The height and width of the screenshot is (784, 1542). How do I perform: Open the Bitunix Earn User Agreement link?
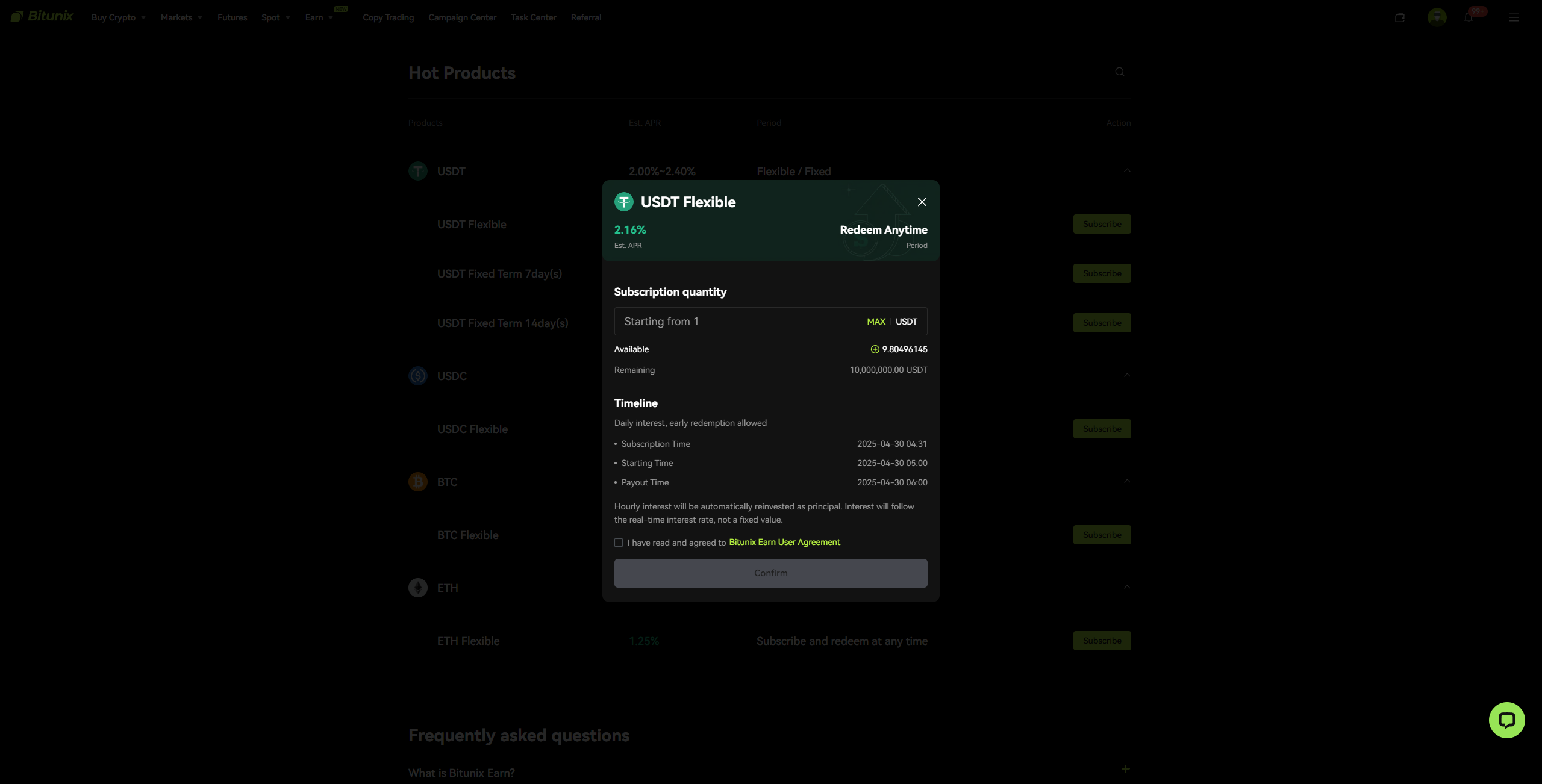(784, 542)
